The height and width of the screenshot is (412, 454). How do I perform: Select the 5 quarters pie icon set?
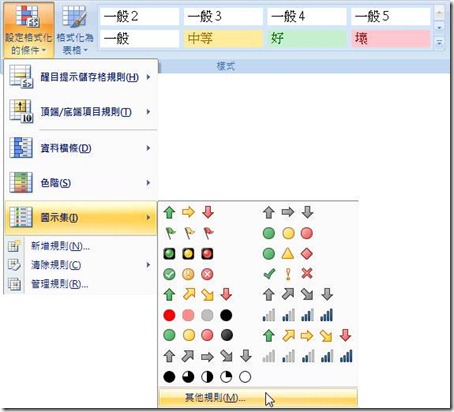pos(207,377)
